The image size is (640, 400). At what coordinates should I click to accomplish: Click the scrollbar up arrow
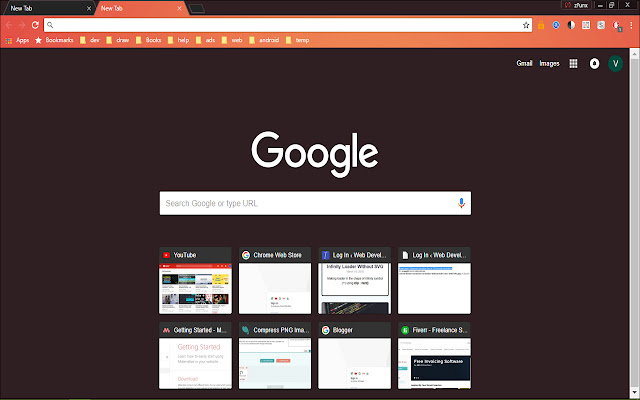(634, 53)
